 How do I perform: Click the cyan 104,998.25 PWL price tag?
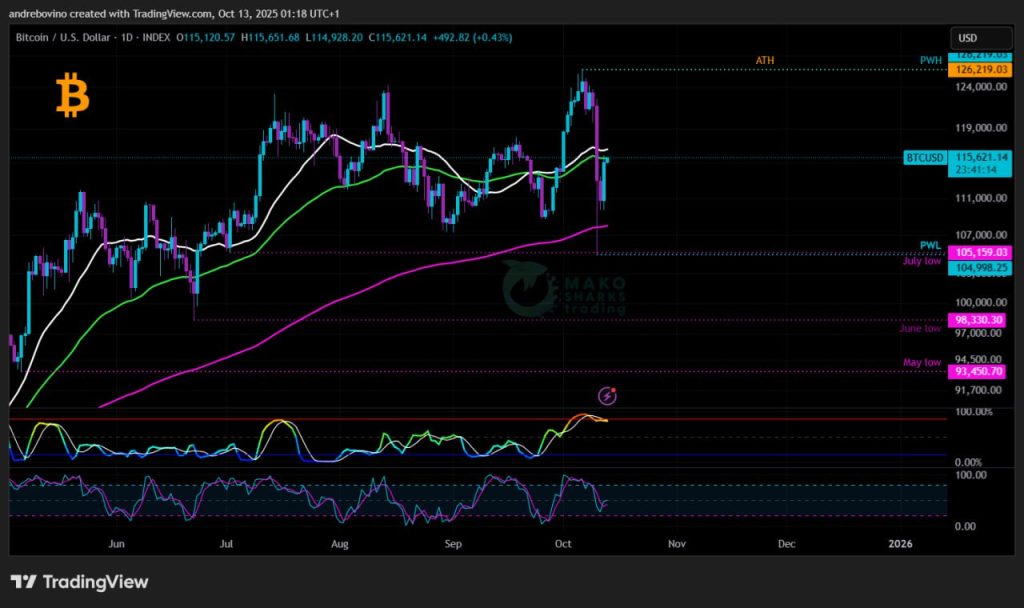[980, 268]
